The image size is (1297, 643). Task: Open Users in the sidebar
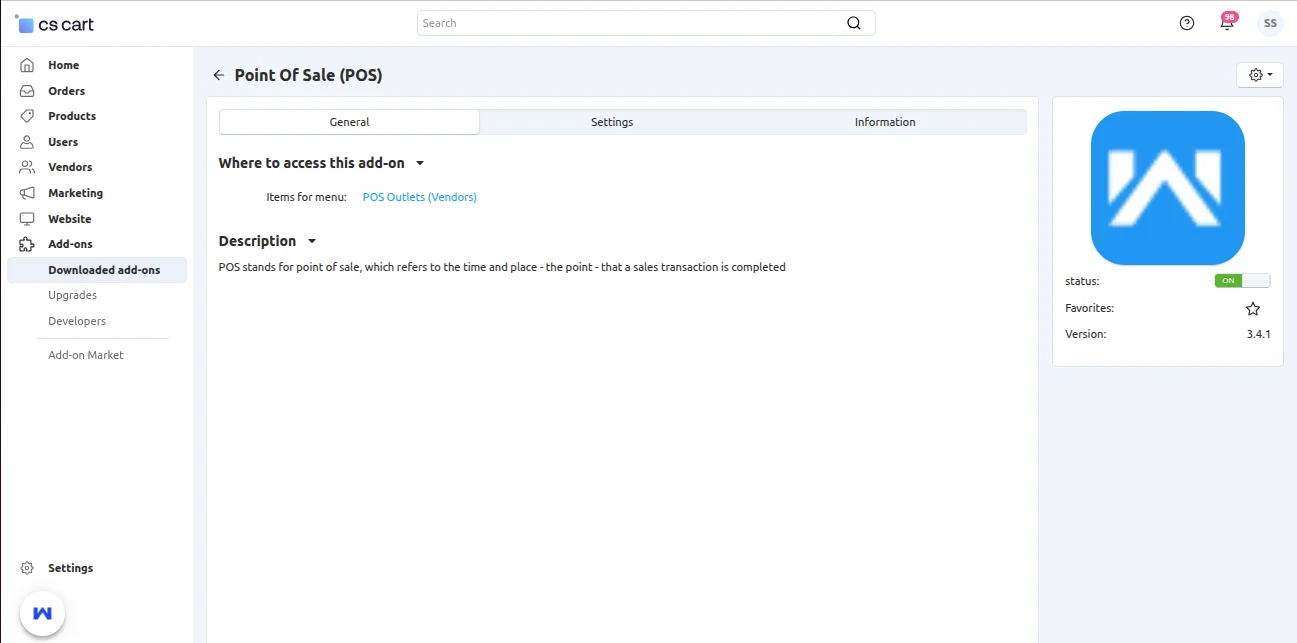63,142
